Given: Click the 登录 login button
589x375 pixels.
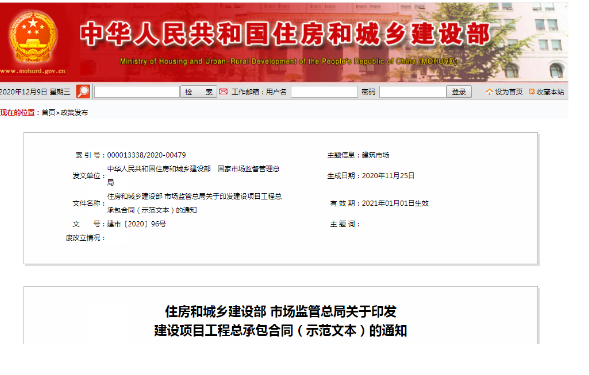Looking at the screenshot, I should click(x=459, y=92).
